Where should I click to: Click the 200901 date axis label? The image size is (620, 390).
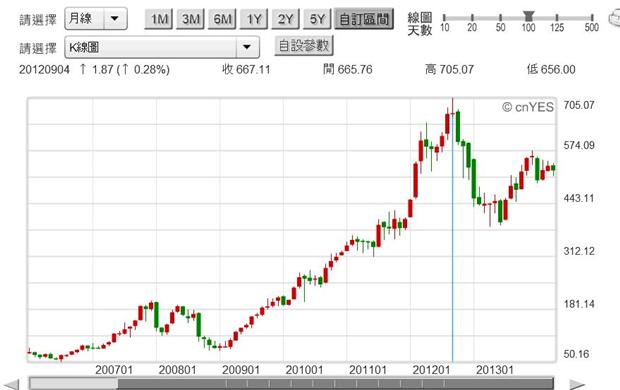(x=241, y=370)
